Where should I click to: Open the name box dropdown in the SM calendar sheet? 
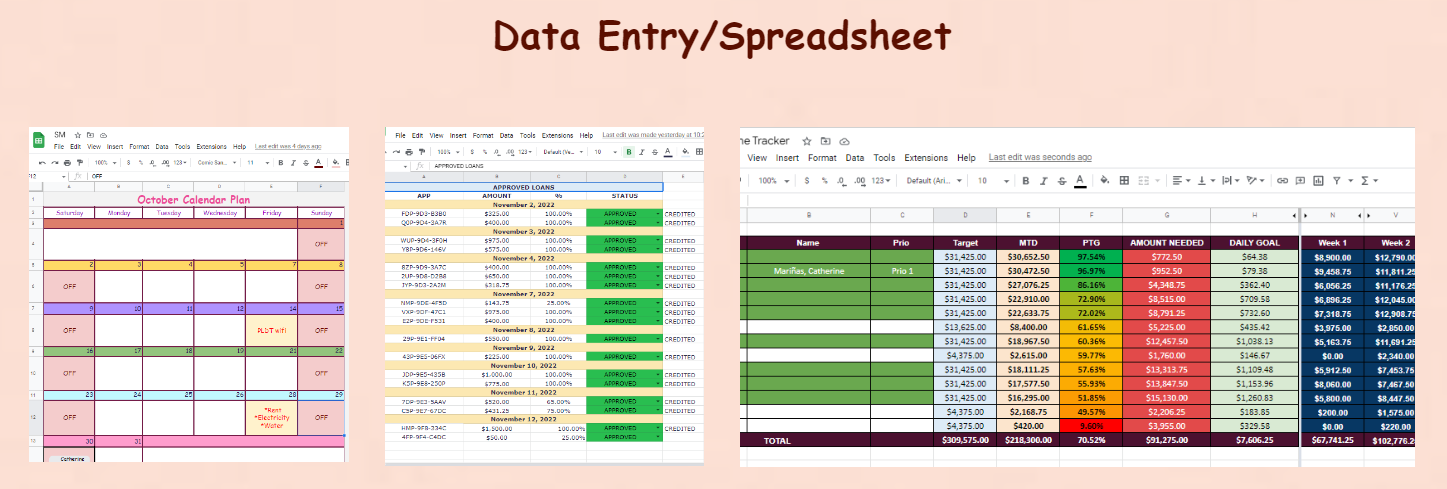click(x=64, y=176)
